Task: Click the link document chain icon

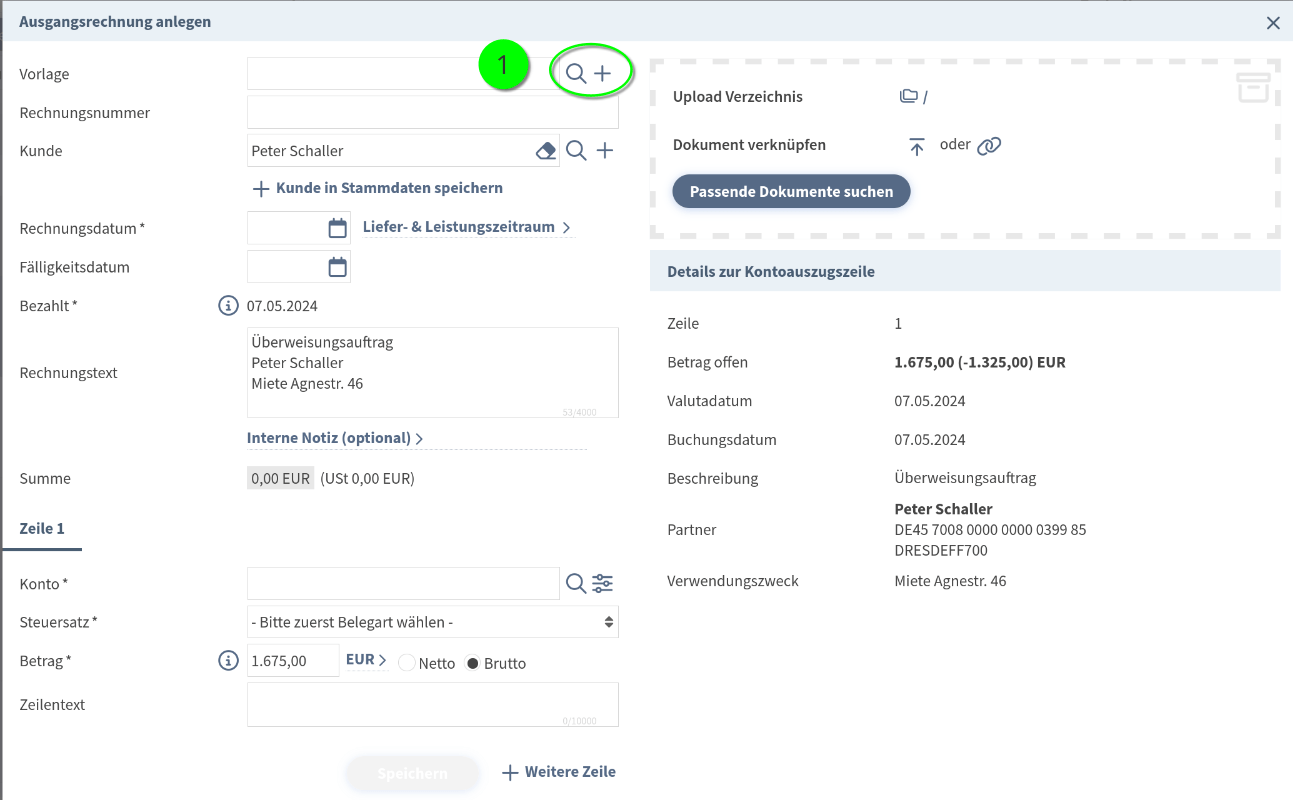Action: point(989,146)
